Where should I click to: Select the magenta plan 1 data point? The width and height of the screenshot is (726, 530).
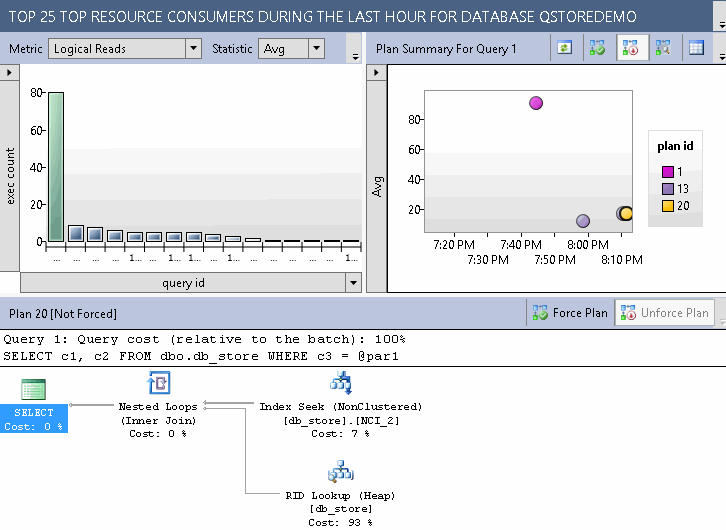[x=536, y=103]
